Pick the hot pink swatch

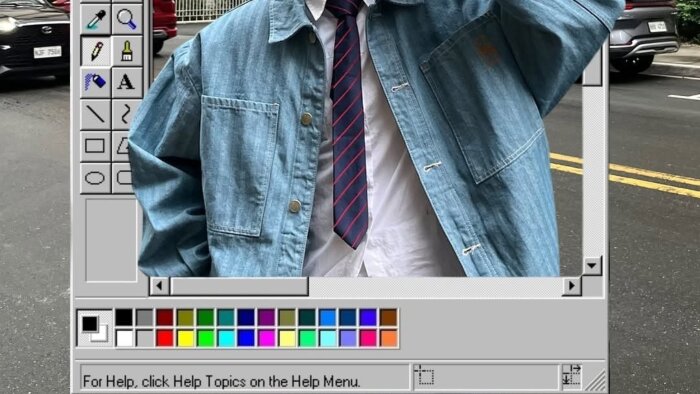click(x=368, y=338)
